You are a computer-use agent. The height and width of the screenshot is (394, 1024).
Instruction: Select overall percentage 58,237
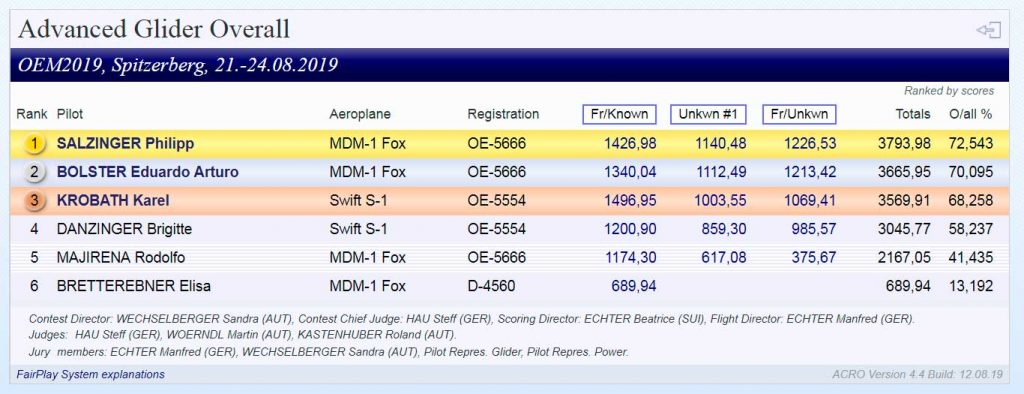tap(970, 229)
